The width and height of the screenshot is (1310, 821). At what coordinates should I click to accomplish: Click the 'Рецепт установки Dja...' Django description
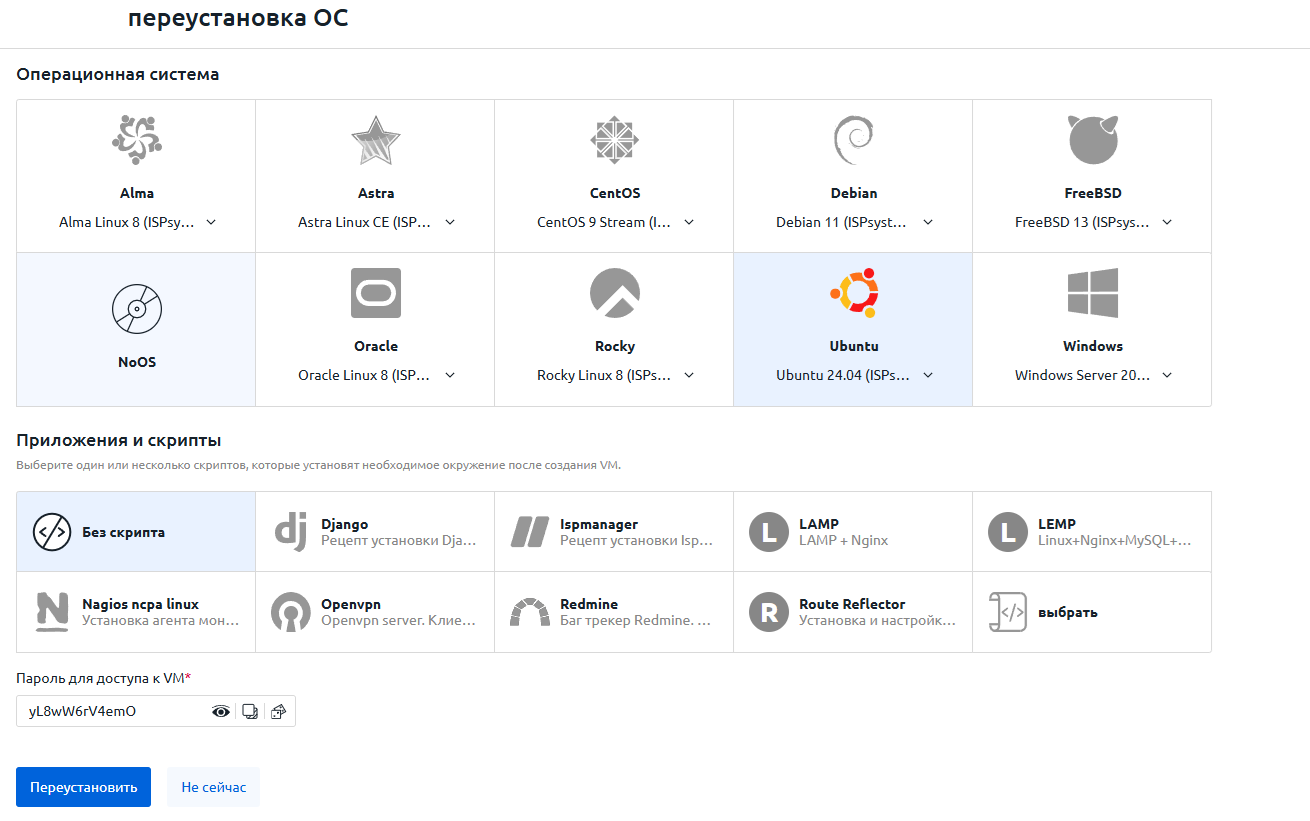click(x=398, y=540)
